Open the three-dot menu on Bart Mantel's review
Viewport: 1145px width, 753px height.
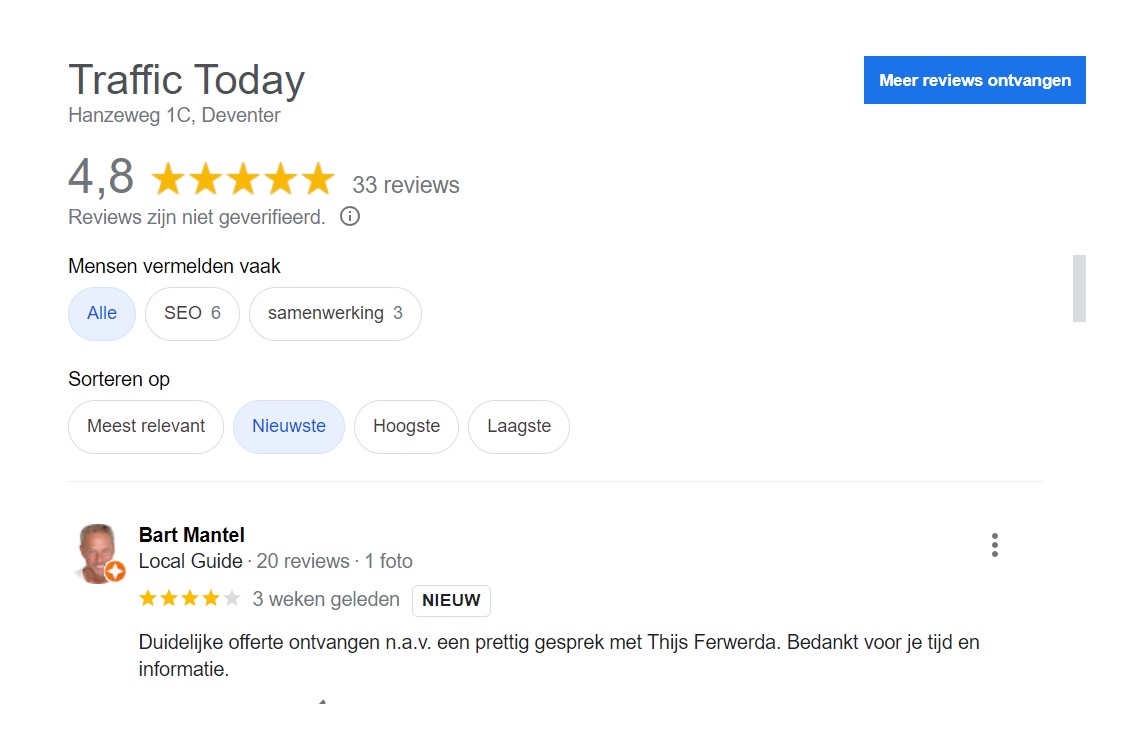tap(994, 545)
